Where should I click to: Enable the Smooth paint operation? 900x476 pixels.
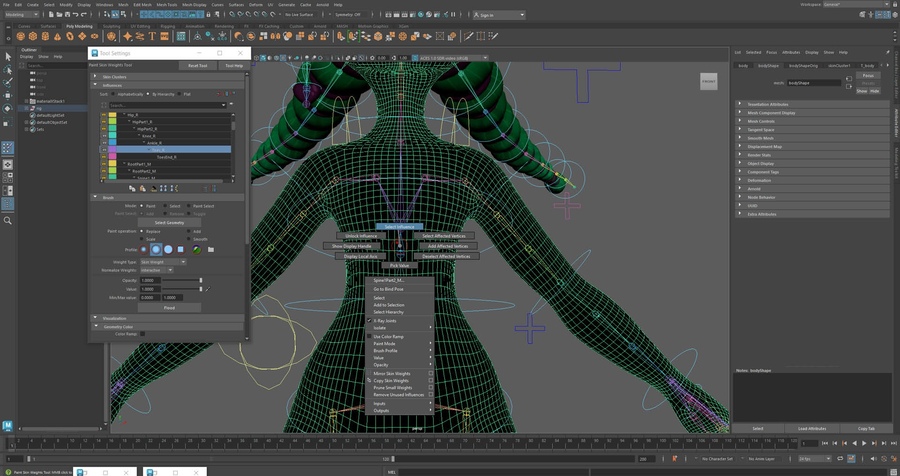click(x=189, y=239)
